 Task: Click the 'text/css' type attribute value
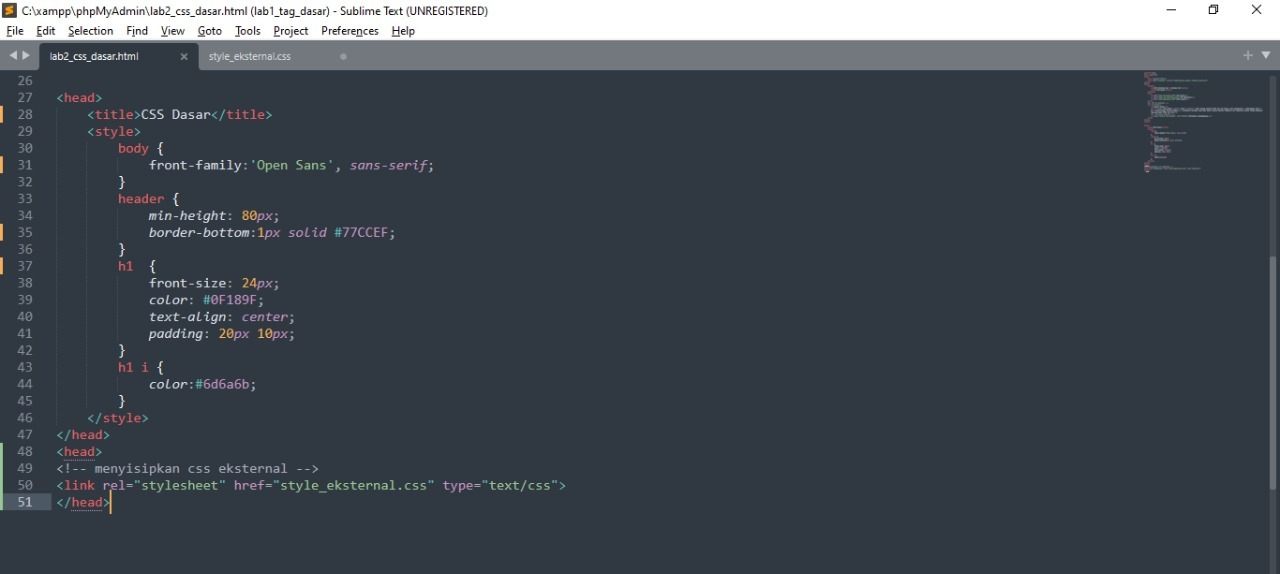pos(517,485)
